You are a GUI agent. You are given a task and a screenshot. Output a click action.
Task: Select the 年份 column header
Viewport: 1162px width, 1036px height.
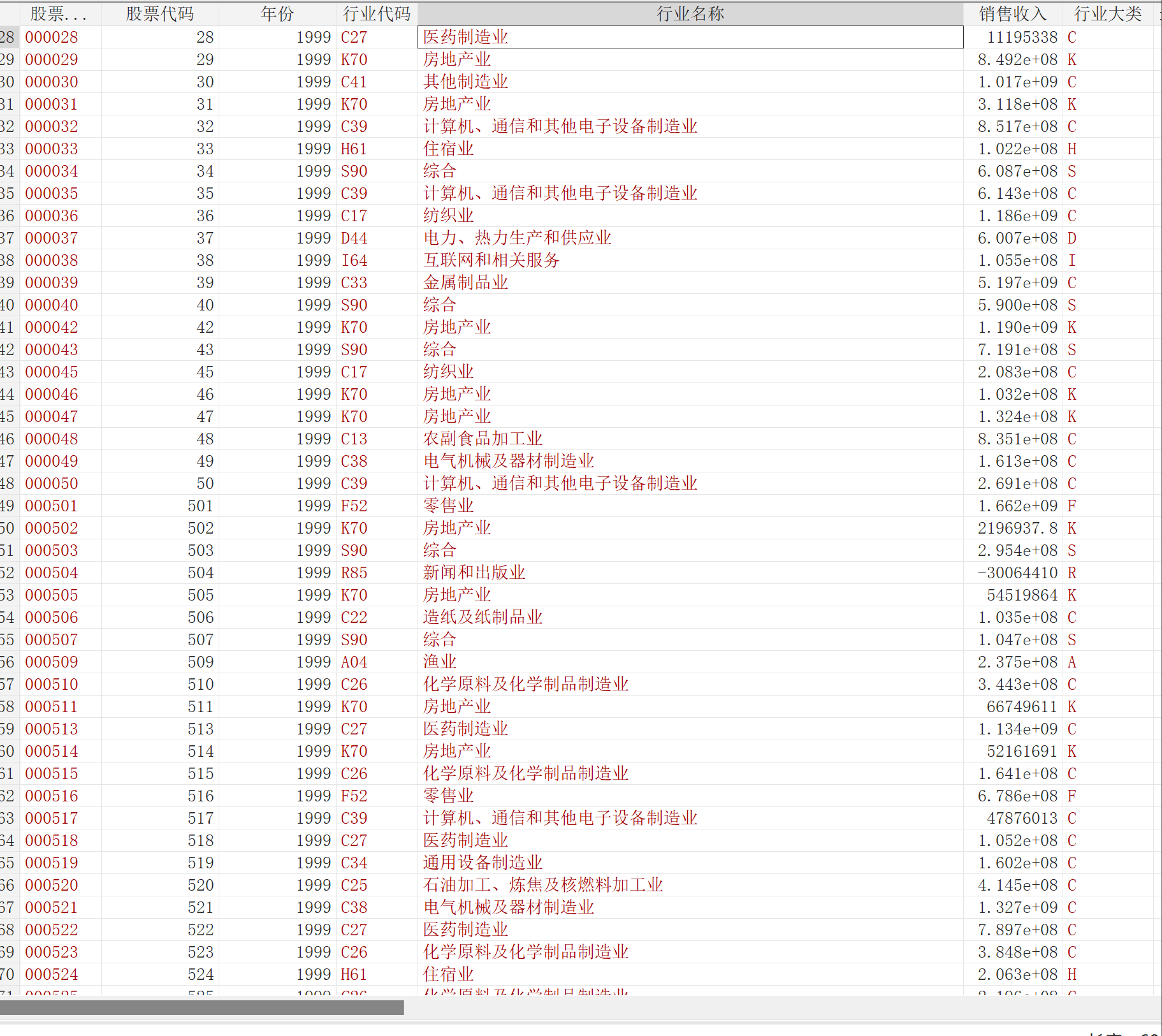click(x=277, y=13)
